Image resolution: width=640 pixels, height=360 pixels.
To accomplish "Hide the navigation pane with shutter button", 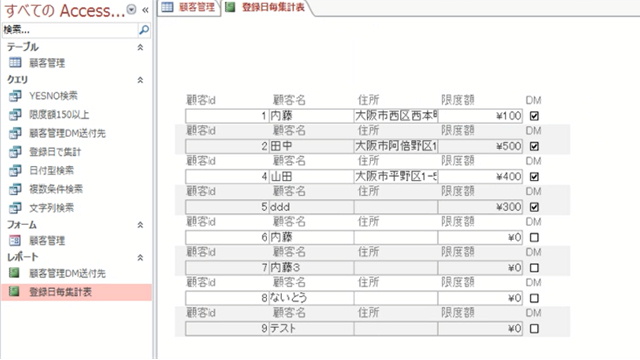I will [145, 10].
